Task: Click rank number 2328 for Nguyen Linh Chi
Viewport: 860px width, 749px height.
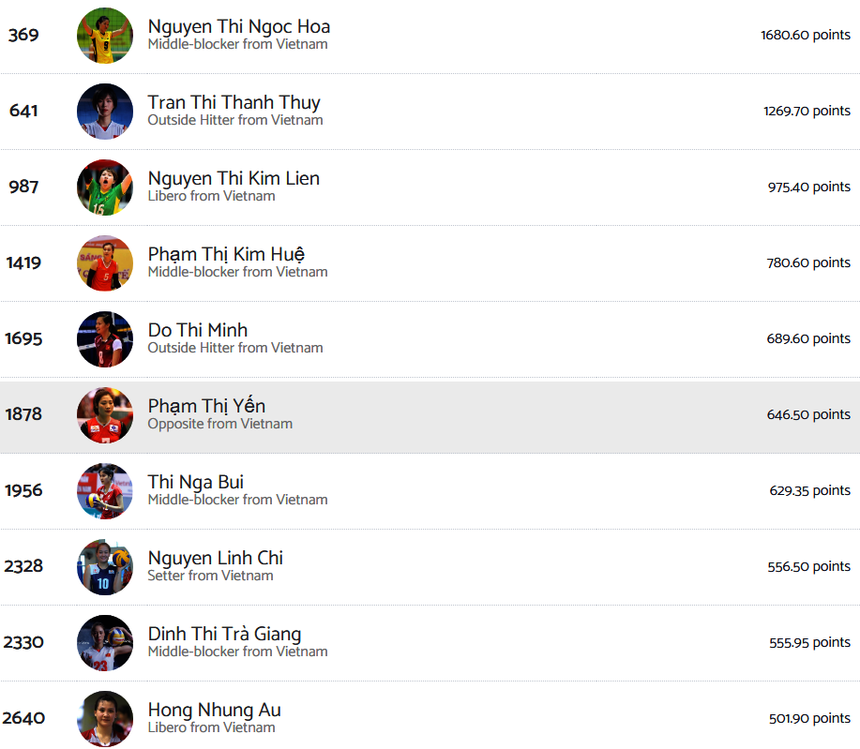Action: [23, 566]
